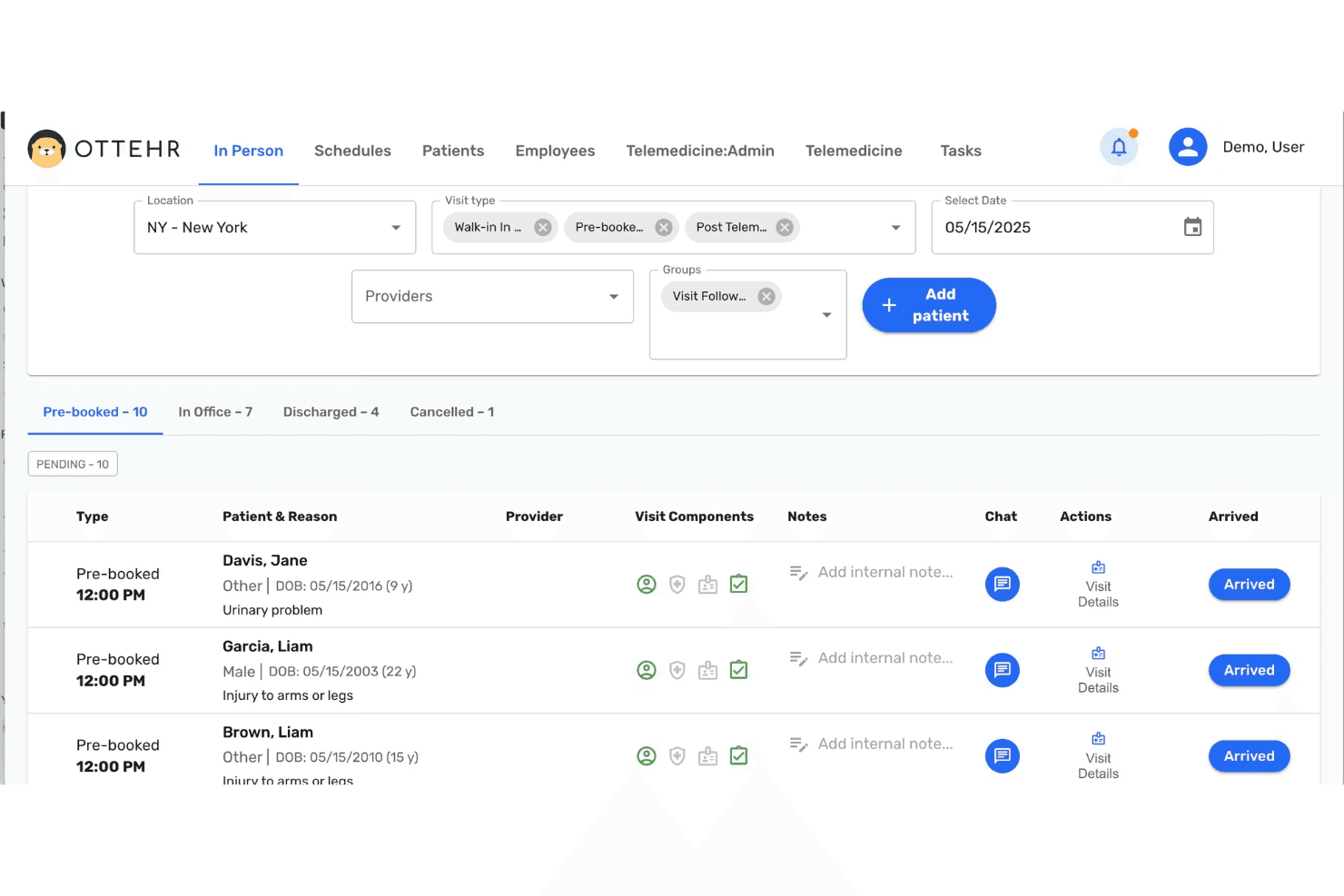Open the Select Date calendar icon
Viewport: 1344px width, 896px height.
tap(1192, 227)
